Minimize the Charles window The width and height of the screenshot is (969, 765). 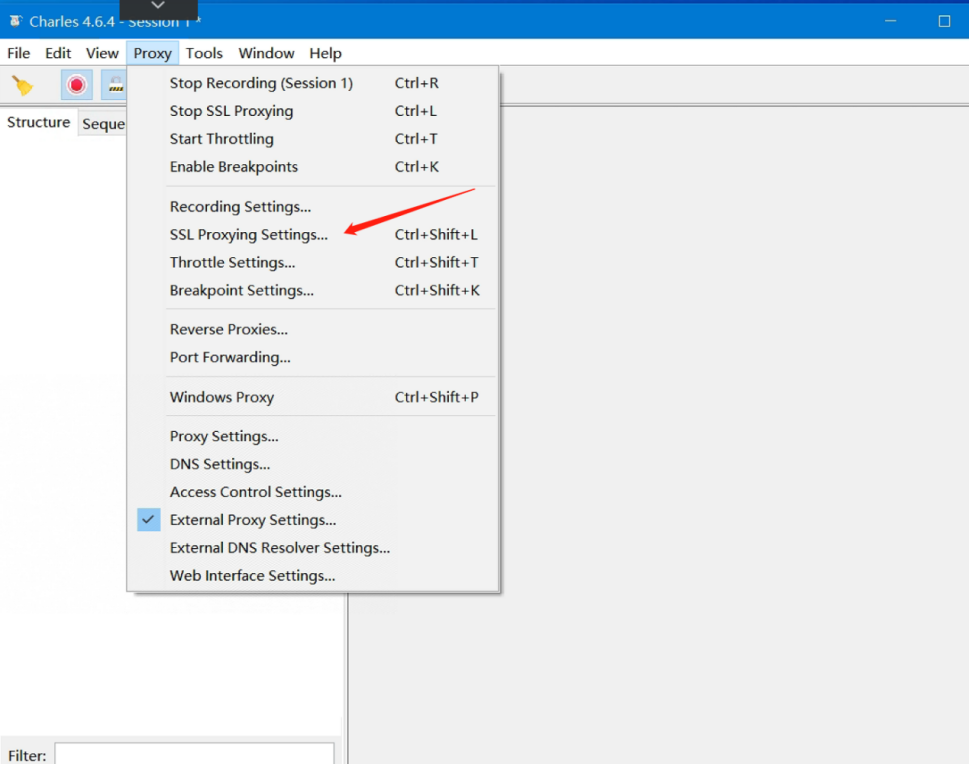(x=891, y=21)
